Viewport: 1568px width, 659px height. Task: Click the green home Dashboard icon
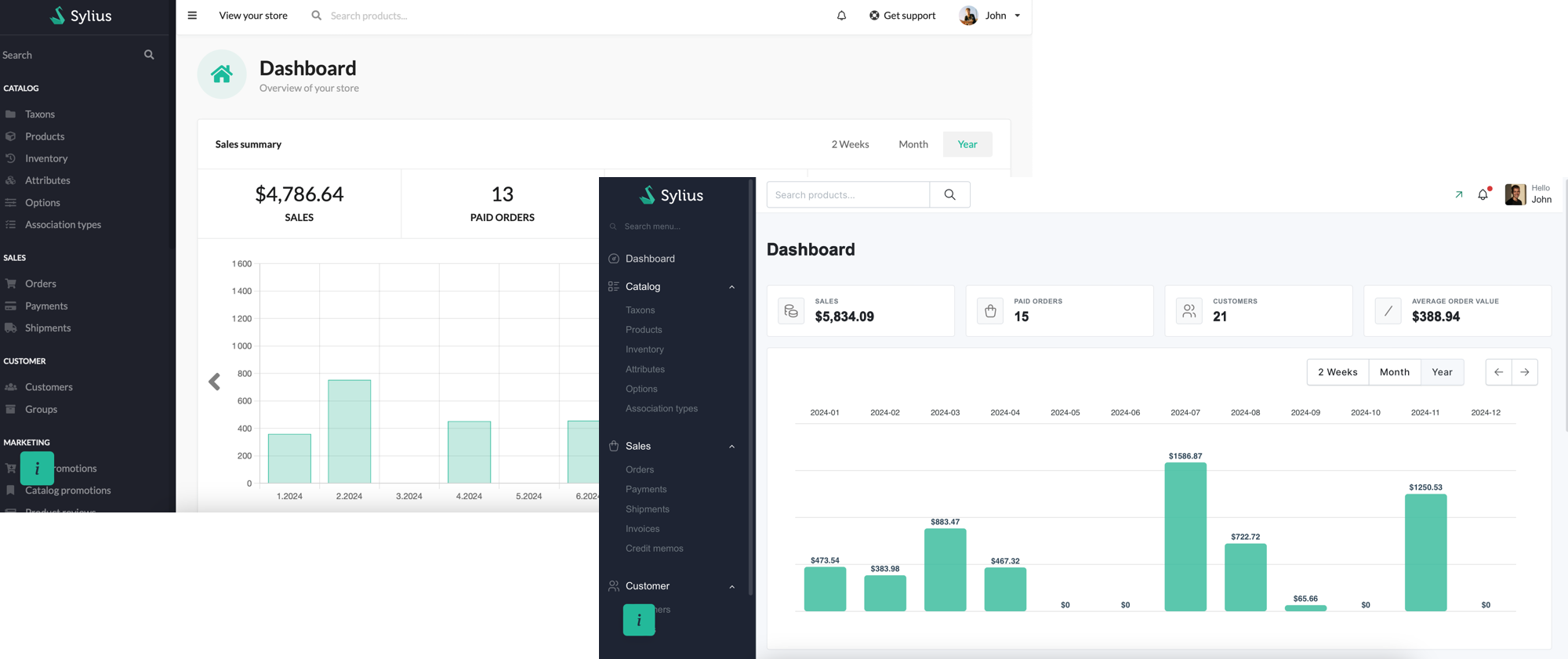pyautogui.click(x=222, y=74)
